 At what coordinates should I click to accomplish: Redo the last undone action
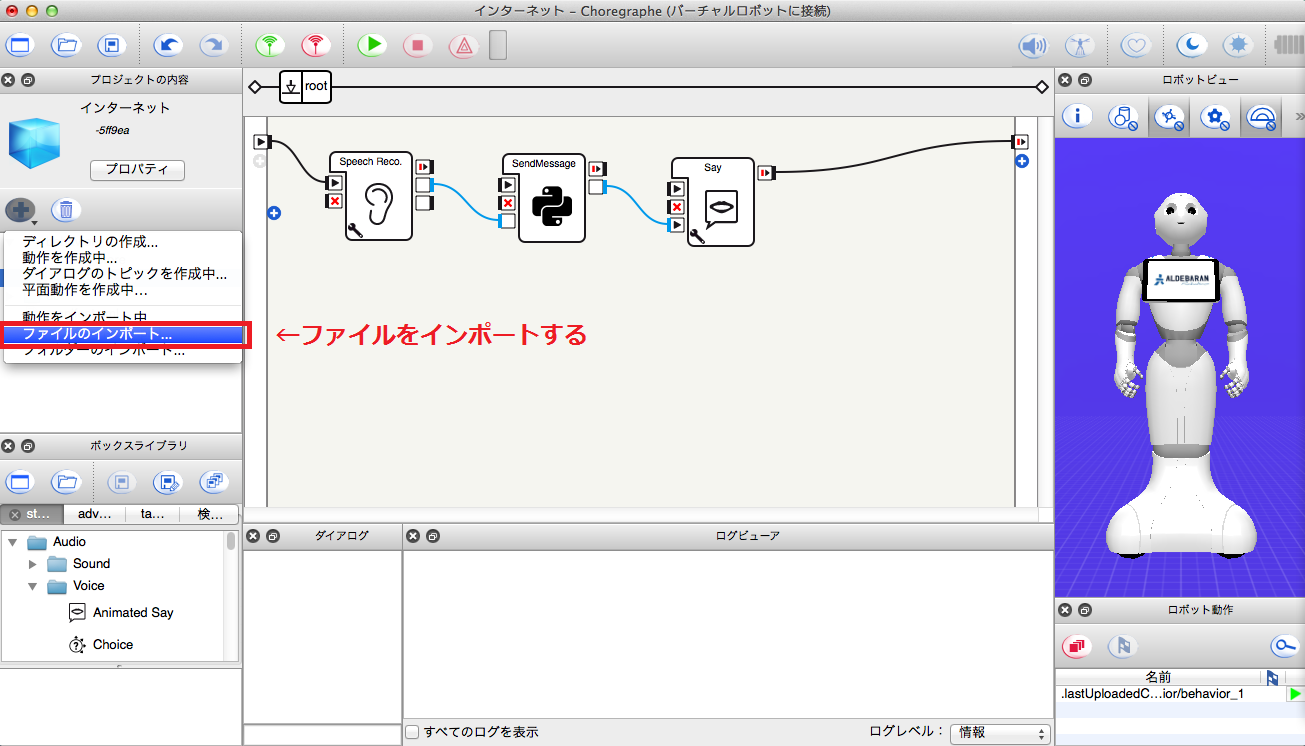[213, 45]
